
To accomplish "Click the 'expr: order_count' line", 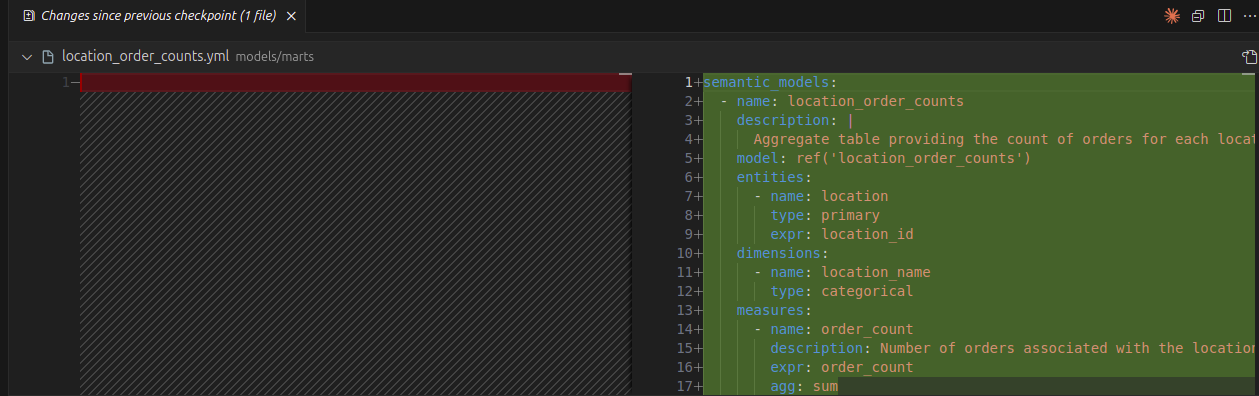I will coord(842,367).
